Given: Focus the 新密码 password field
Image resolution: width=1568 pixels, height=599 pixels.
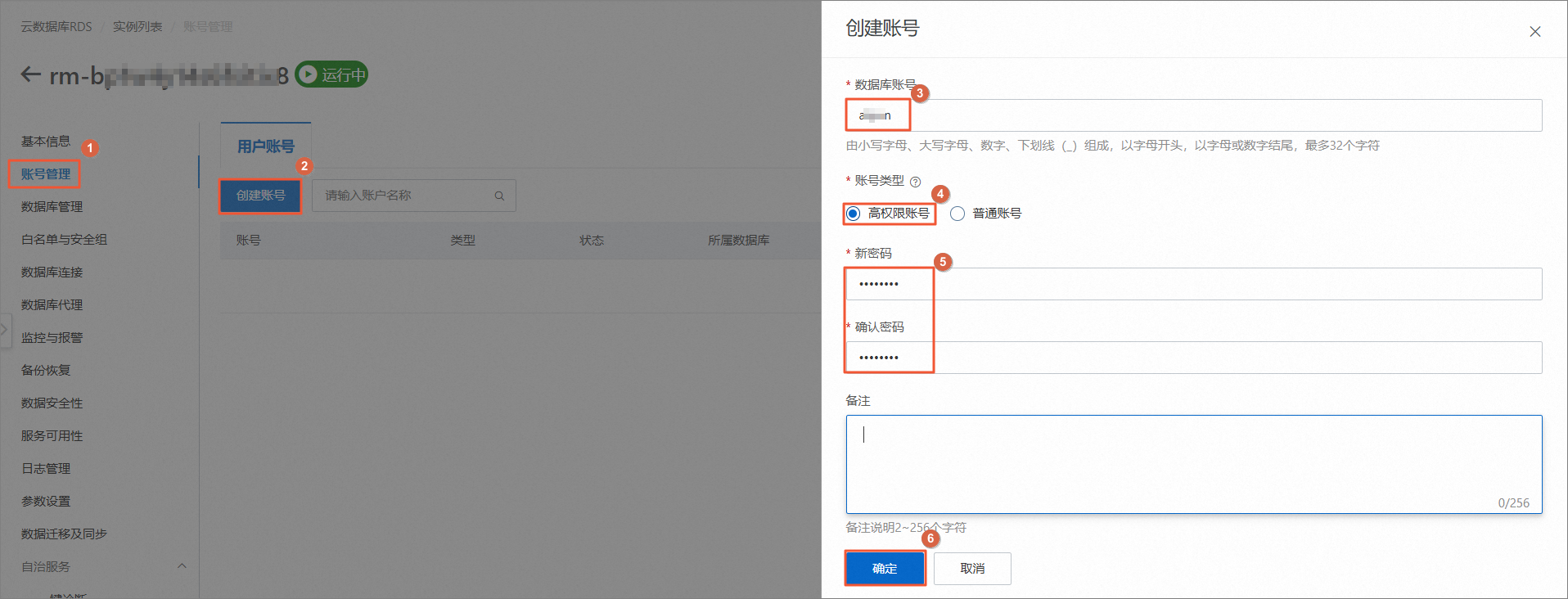Looking at the screenshot, I should pyautogui.click(x=1194, y=284).
